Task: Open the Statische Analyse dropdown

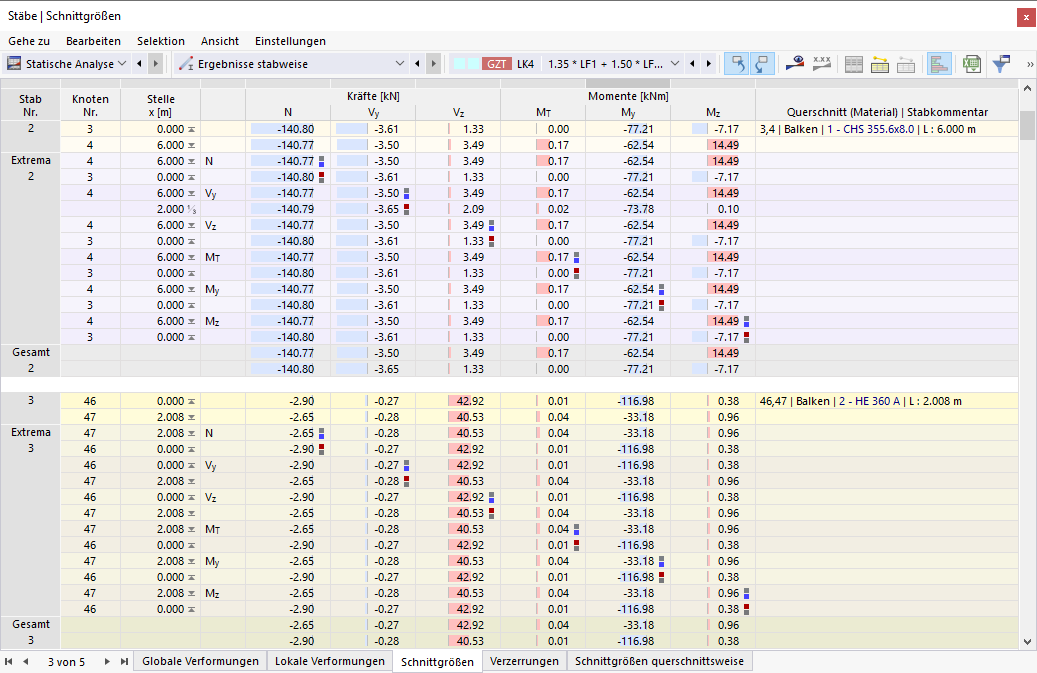Action: 66,64
